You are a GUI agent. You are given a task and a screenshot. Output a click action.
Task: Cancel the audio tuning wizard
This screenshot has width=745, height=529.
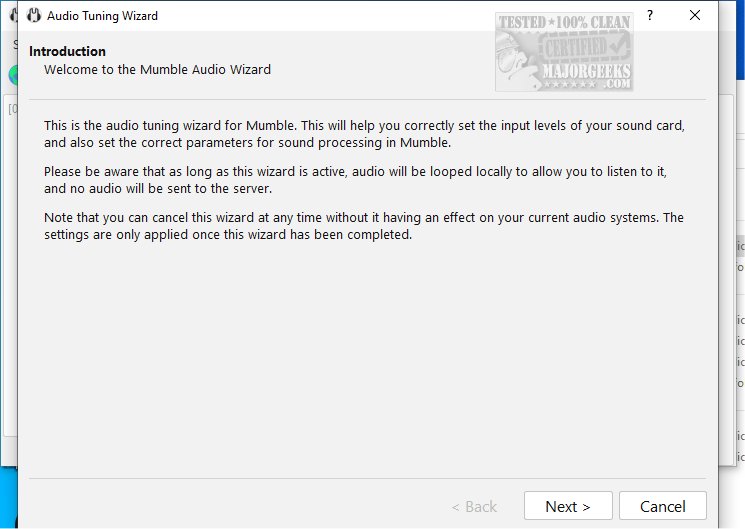(662, 506)
